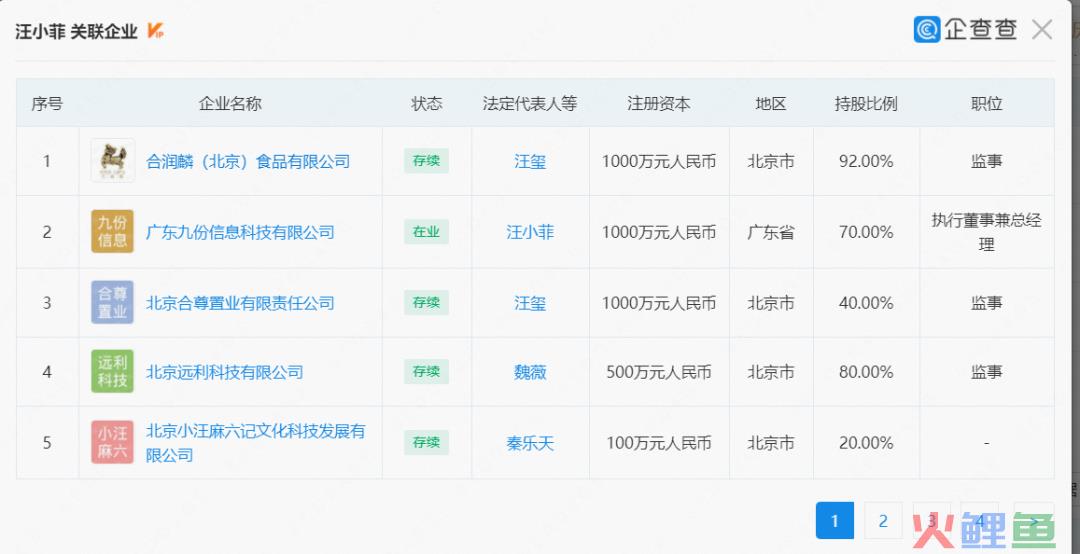Open representative 汪玺 in the 合润麟 row

[x=530, y=161]
